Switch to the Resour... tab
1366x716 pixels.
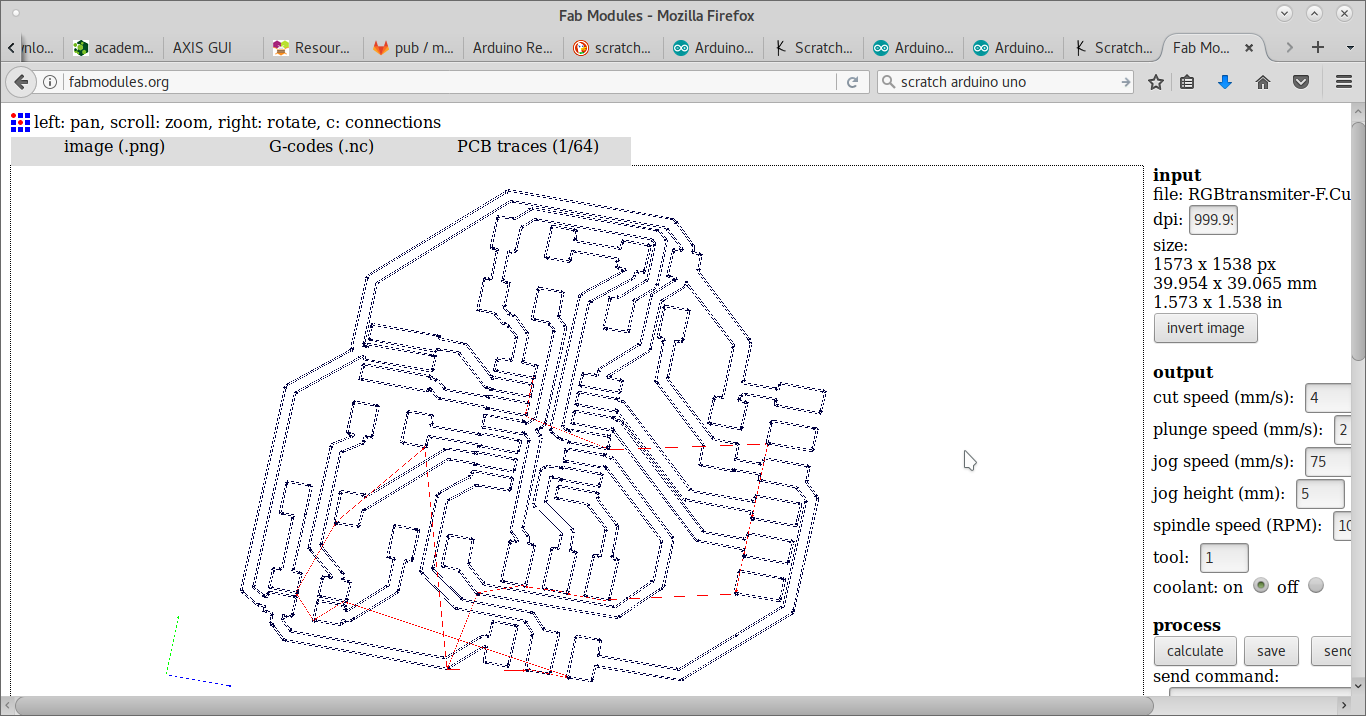tap(313, 47)
